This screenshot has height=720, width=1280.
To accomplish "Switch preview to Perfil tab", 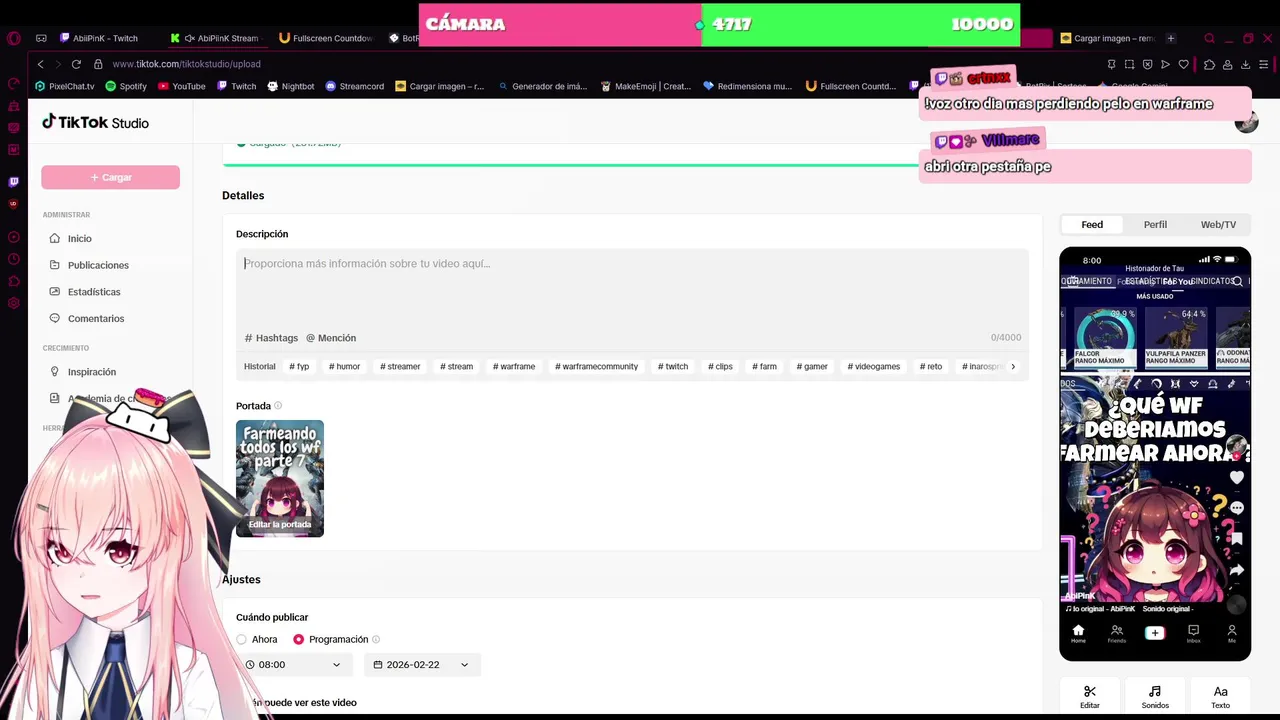I will click(x=1155, y=224).
